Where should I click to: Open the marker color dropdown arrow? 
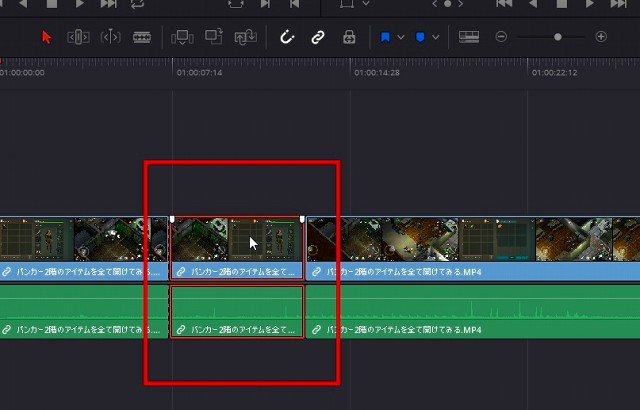436,37
